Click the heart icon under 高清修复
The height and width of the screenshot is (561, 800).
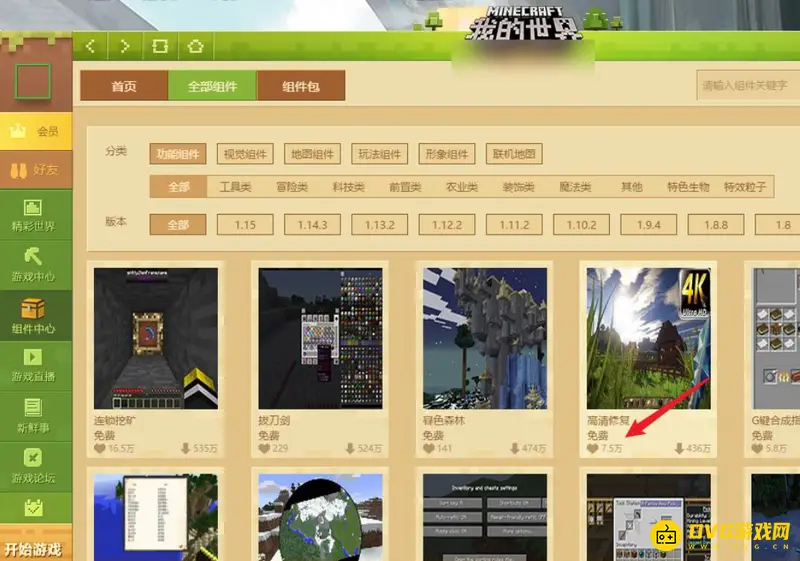pos(593,449)
